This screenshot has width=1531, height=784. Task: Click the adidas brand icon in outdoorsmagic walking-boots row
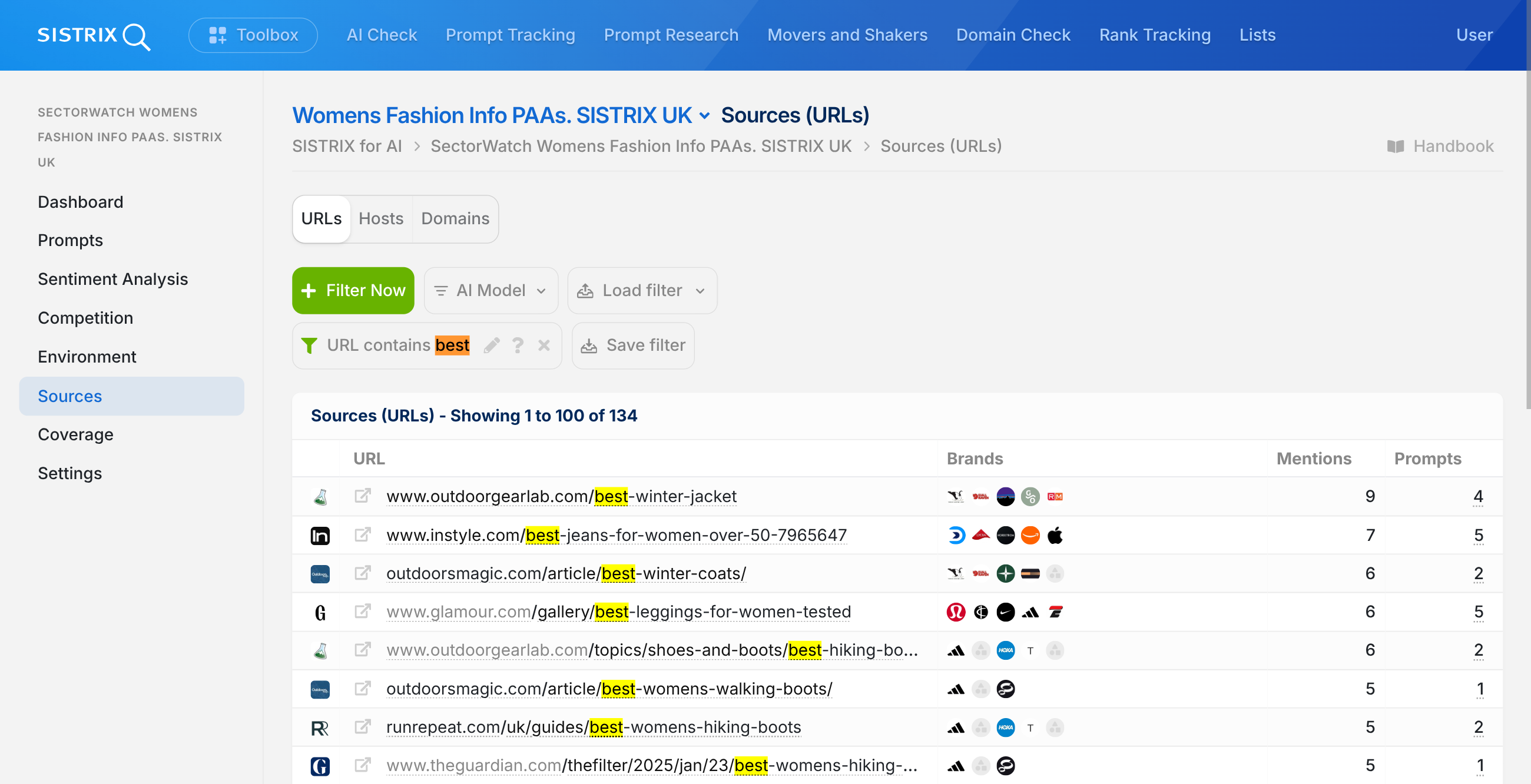click(x=956, y=689)
